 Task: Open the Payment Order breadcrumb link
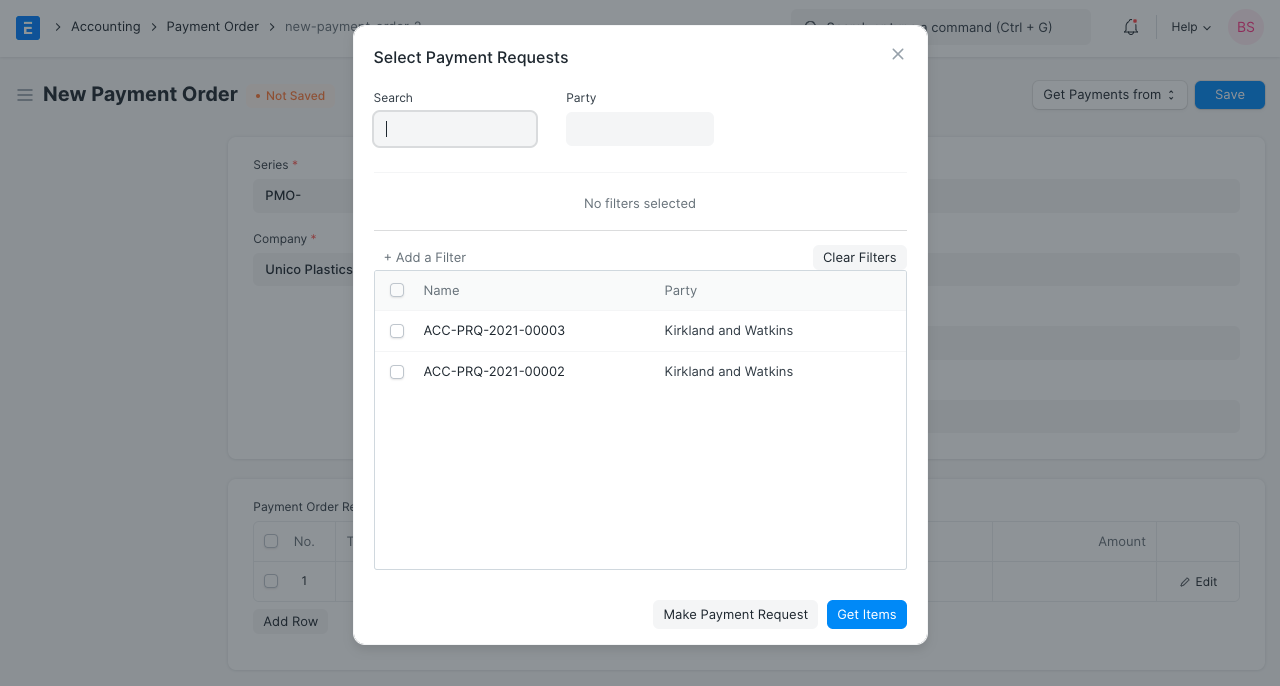212,26
